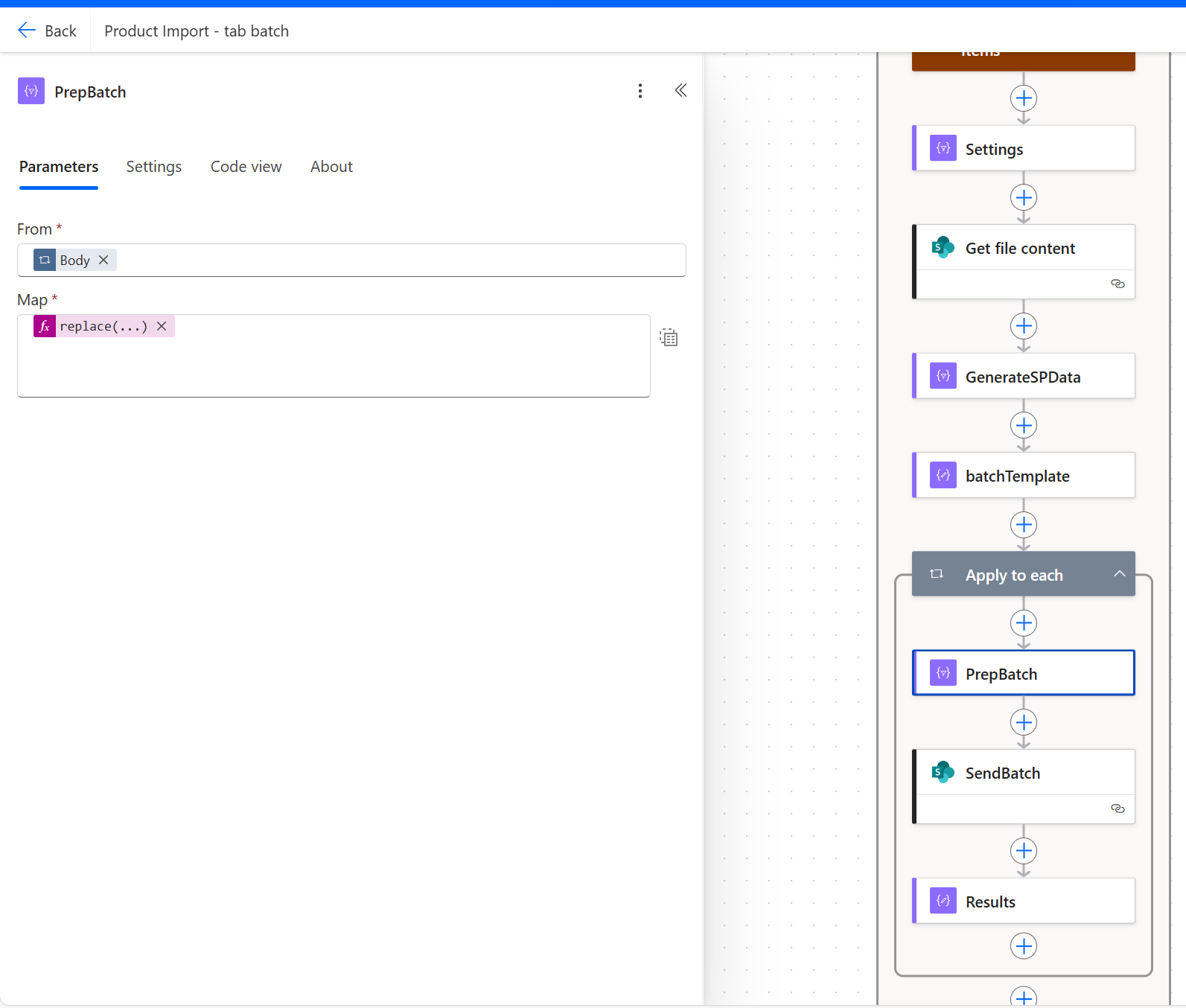1186x1008 pixels.
Task: Switch Map to key-value mode icon
Action: [668, 337]
